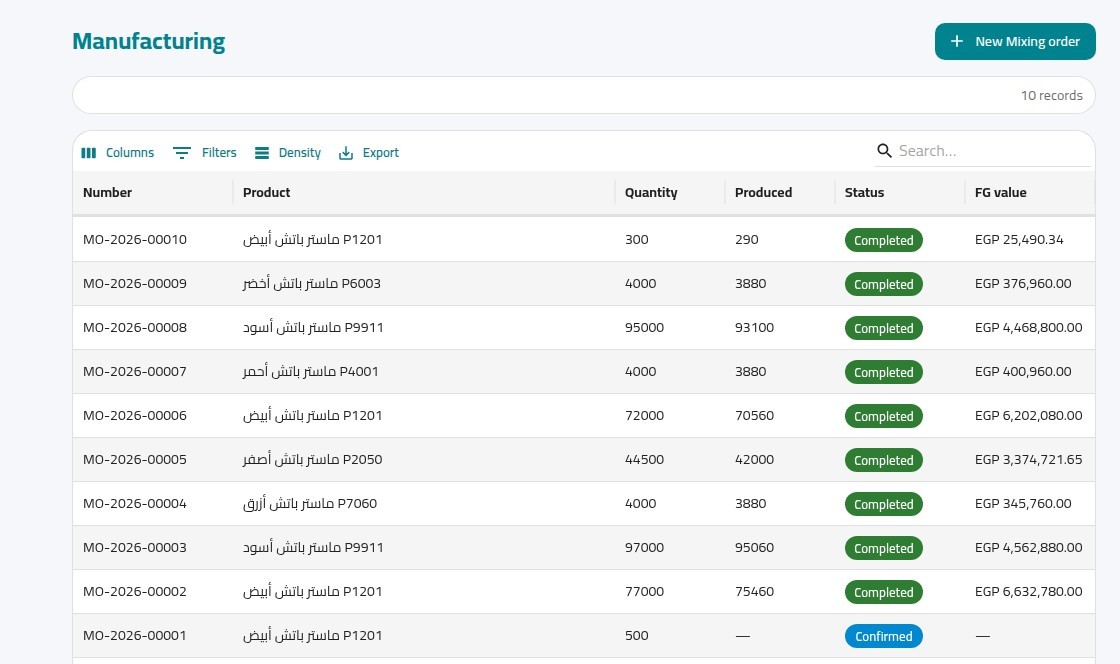The image size is (1120, 664).
Task: Click produced value 290
Action: [x=746, y=240]
